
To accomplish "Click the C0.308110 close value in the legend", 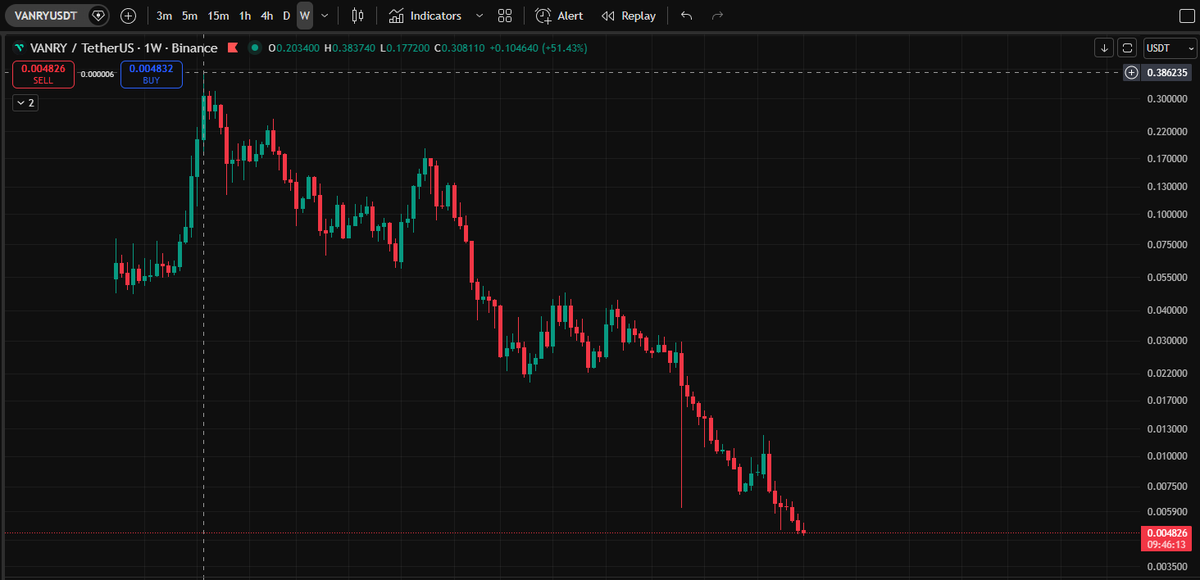I will (459, 48).
